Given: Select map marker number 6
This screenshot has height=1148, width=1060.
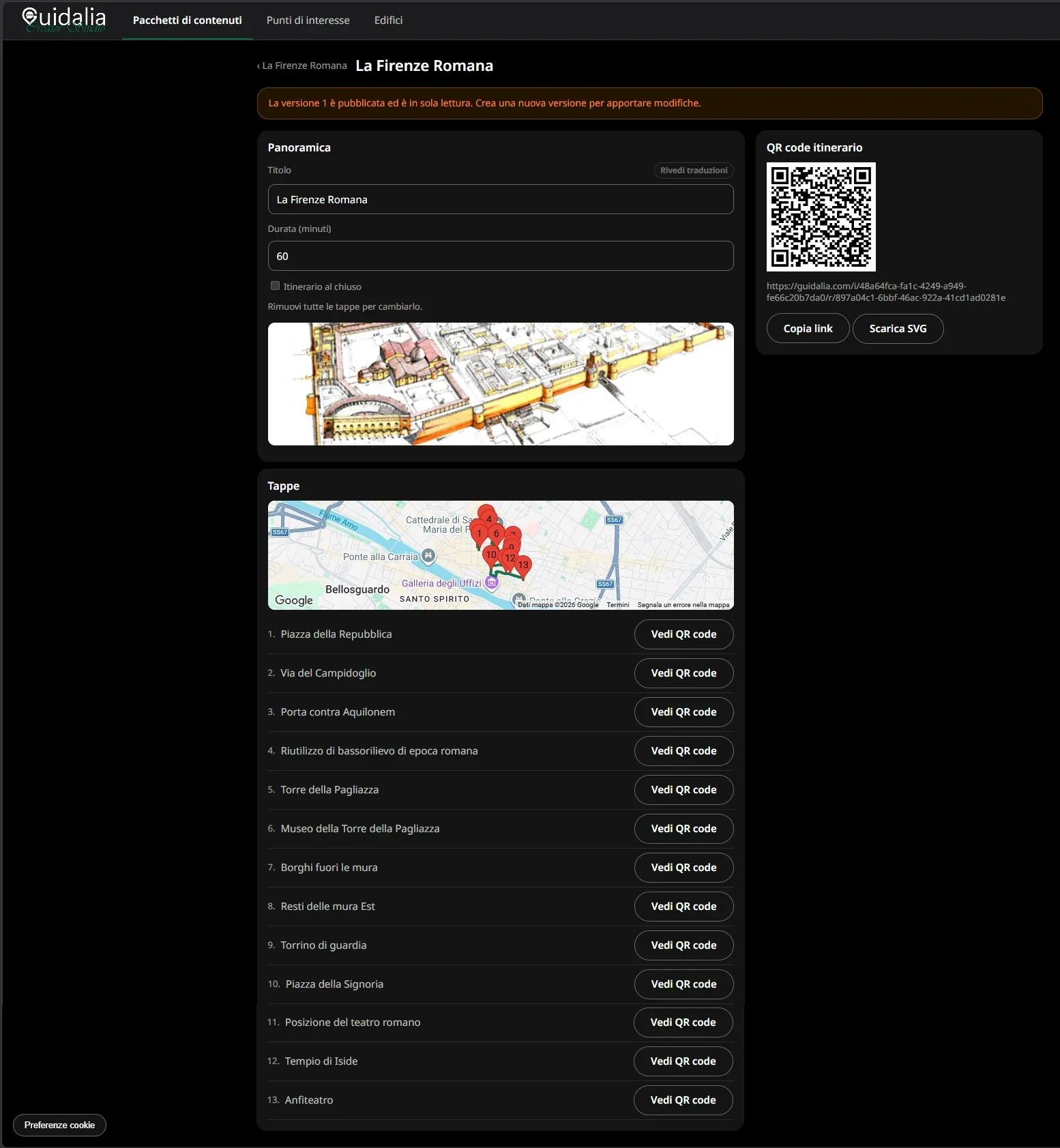Looking at the screenshot, I should tap(497, 534).
